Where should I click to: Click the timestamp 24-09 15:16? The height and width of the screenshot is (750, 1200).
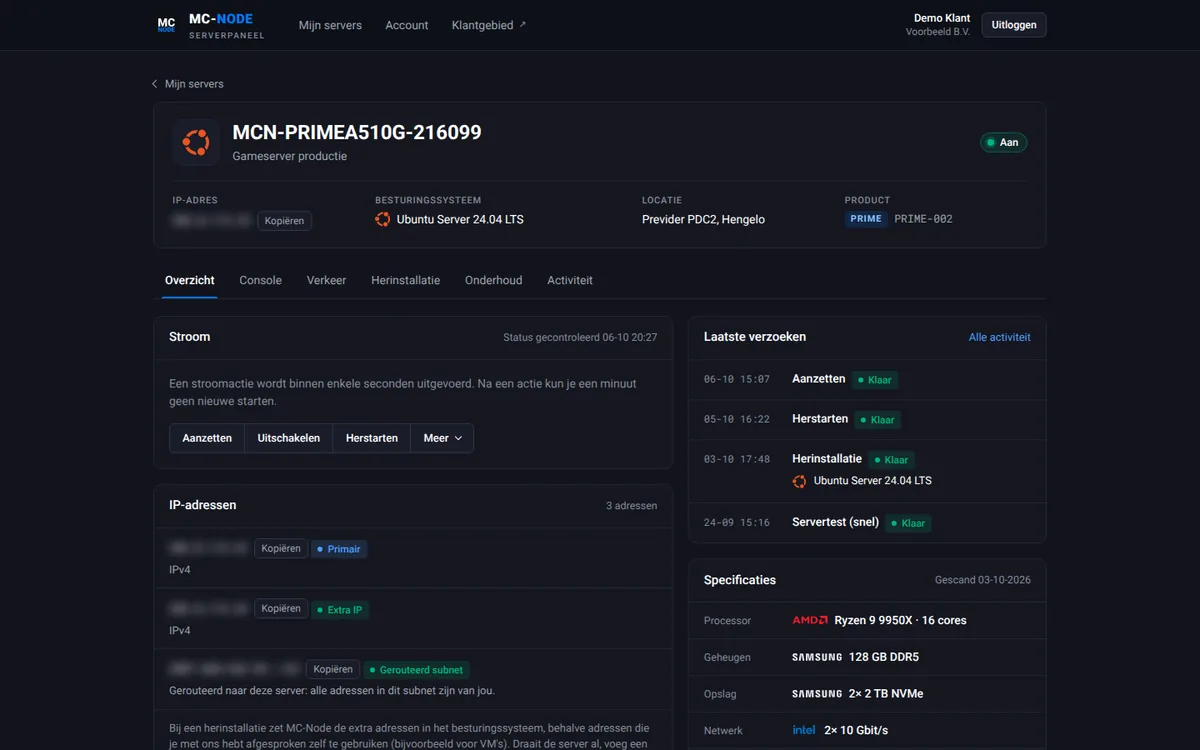pos(737,523)
